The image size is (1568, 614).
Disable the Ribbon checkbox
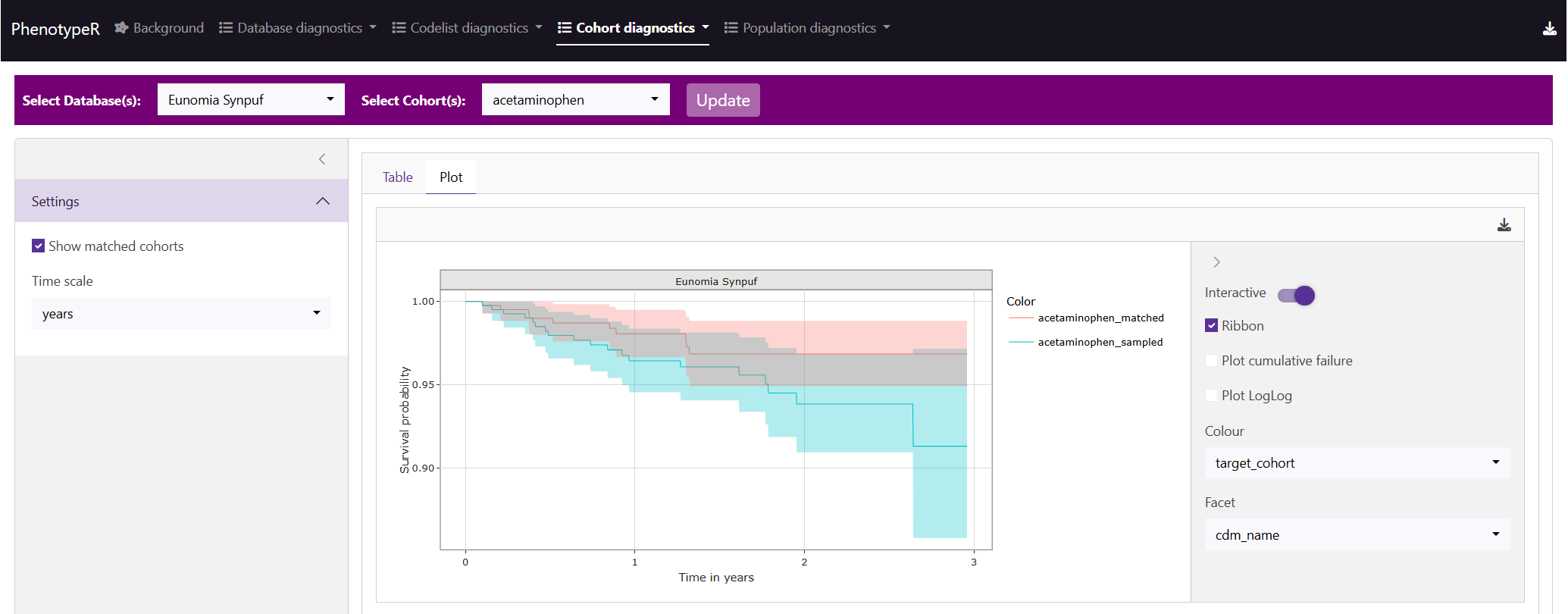pos(1211,326)
